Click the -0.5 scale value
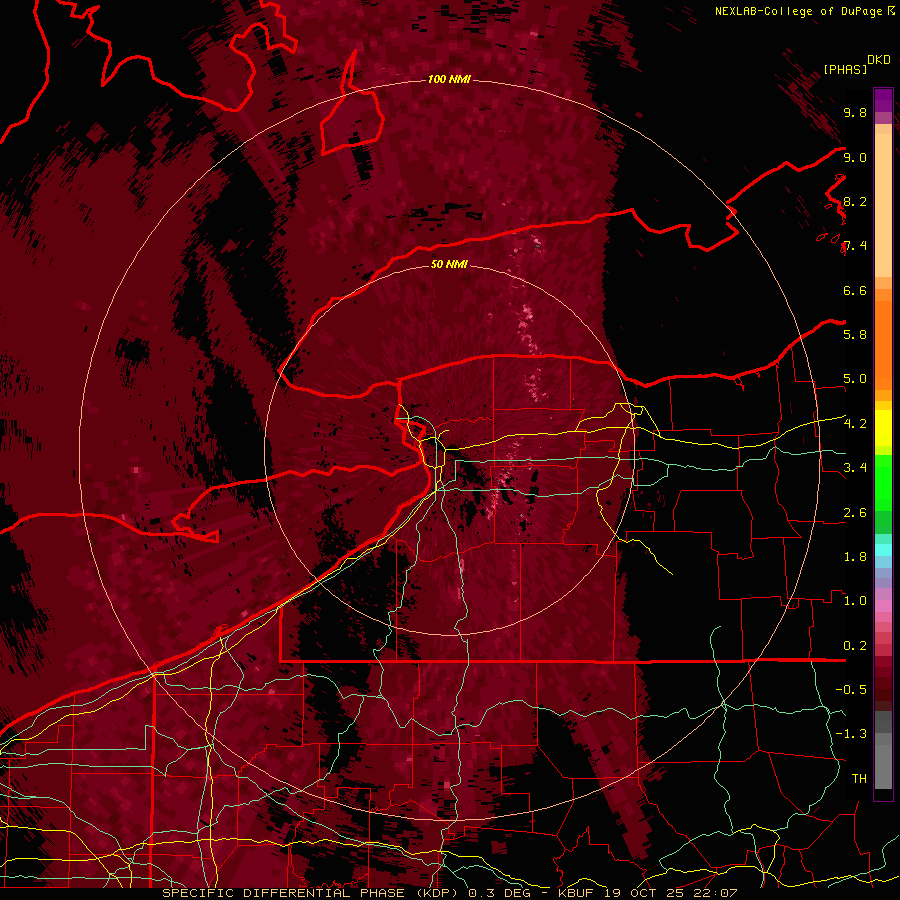900x900 pixels. coord(851,690)
